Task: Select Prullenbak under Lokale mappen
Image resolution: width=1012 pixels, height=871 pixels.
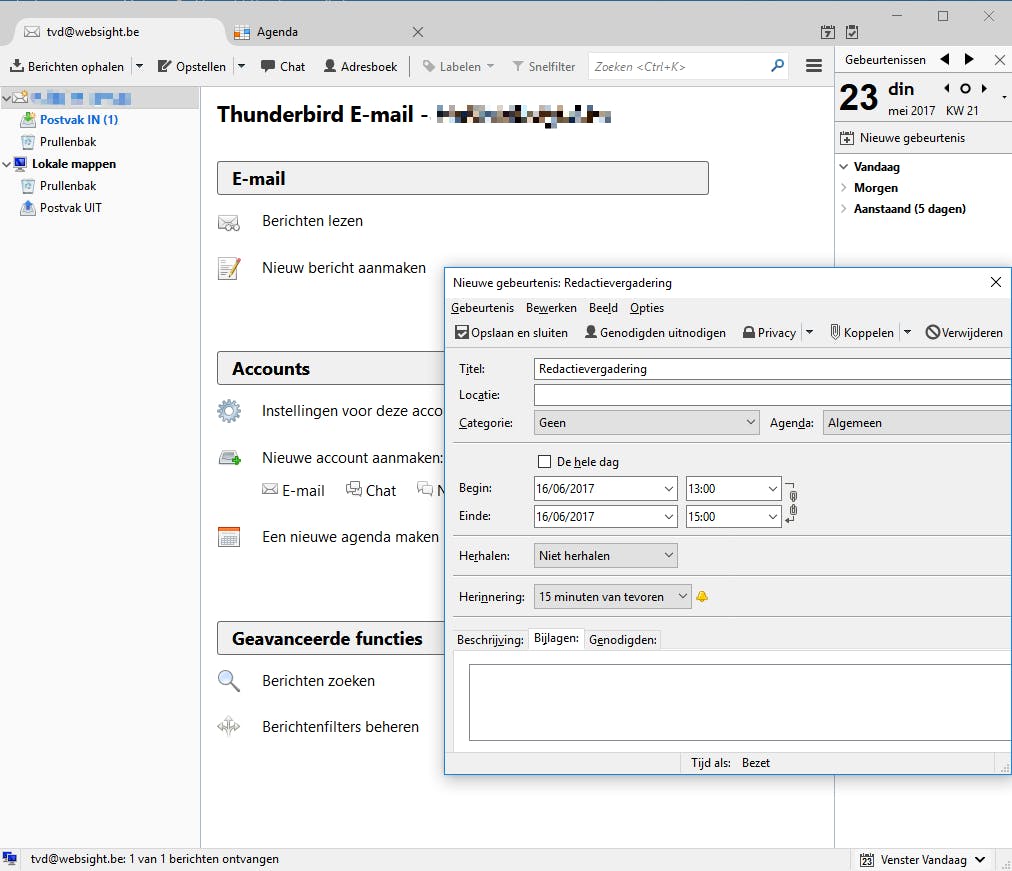Action: (x=68, y=186)
